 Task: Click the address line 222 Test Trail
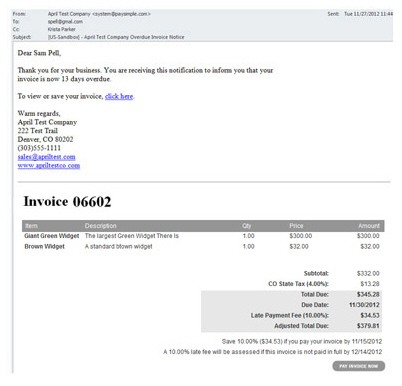coord(38,131)
